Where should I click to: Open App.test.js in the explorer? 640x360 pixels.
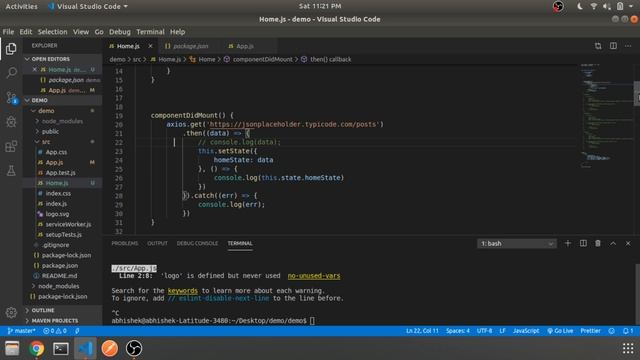tap(60, 173)
